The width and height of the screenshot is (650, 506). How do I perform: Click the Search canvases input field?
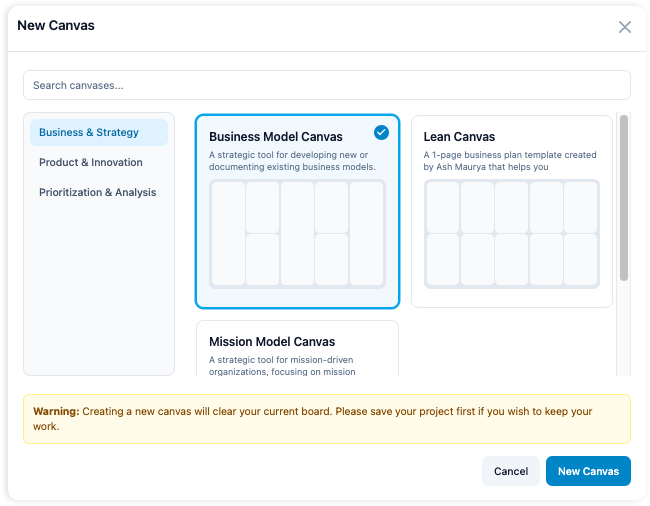(326, 85)
